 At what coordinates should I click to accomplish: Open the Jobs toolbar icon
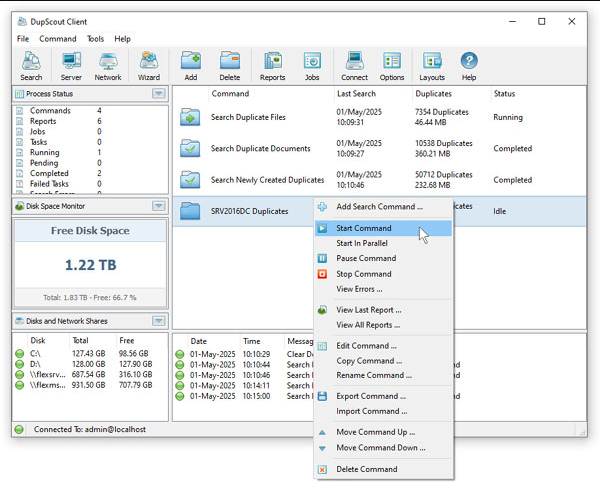pyautogui.click(x=312, y=66)
